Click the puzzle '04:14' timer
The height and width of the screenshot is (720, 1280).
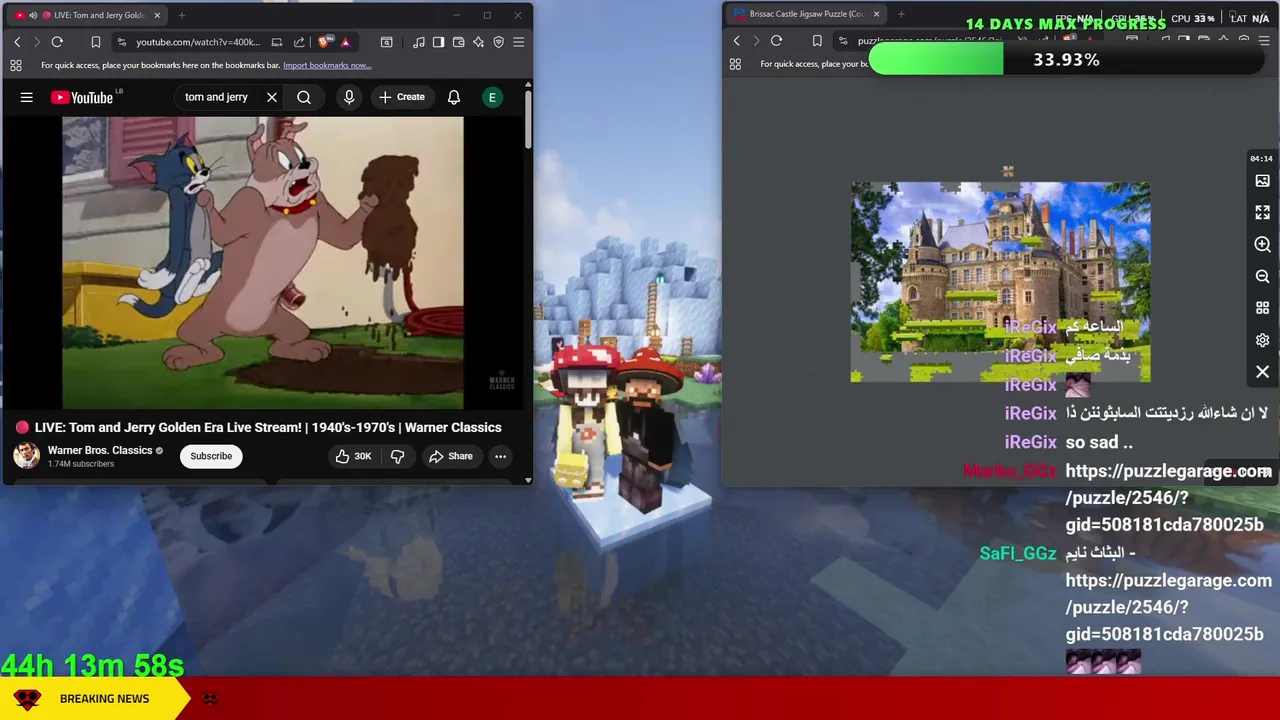pyautogui.click(x=1261, y=158)
